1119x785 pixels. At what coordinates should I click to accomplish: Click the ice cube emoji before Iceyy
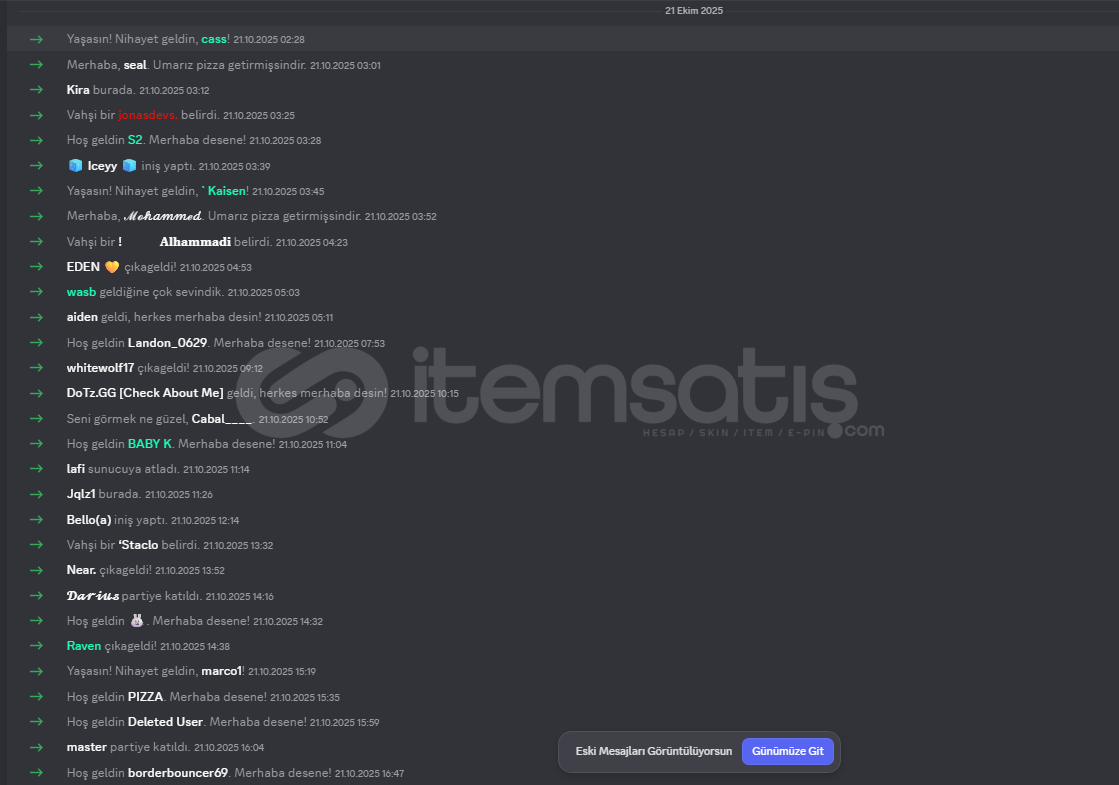pyautogui.click(x=75, y=166)
